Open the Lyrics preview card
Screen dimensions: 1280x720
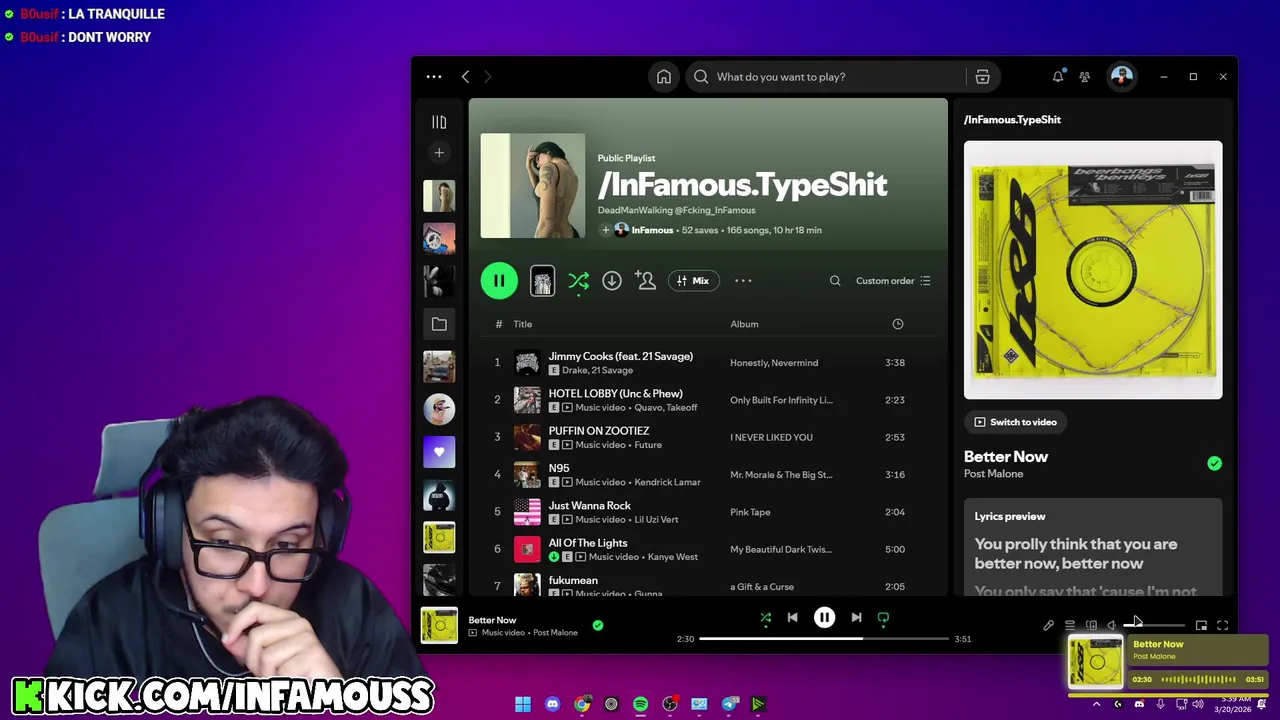coord(1093,547)
